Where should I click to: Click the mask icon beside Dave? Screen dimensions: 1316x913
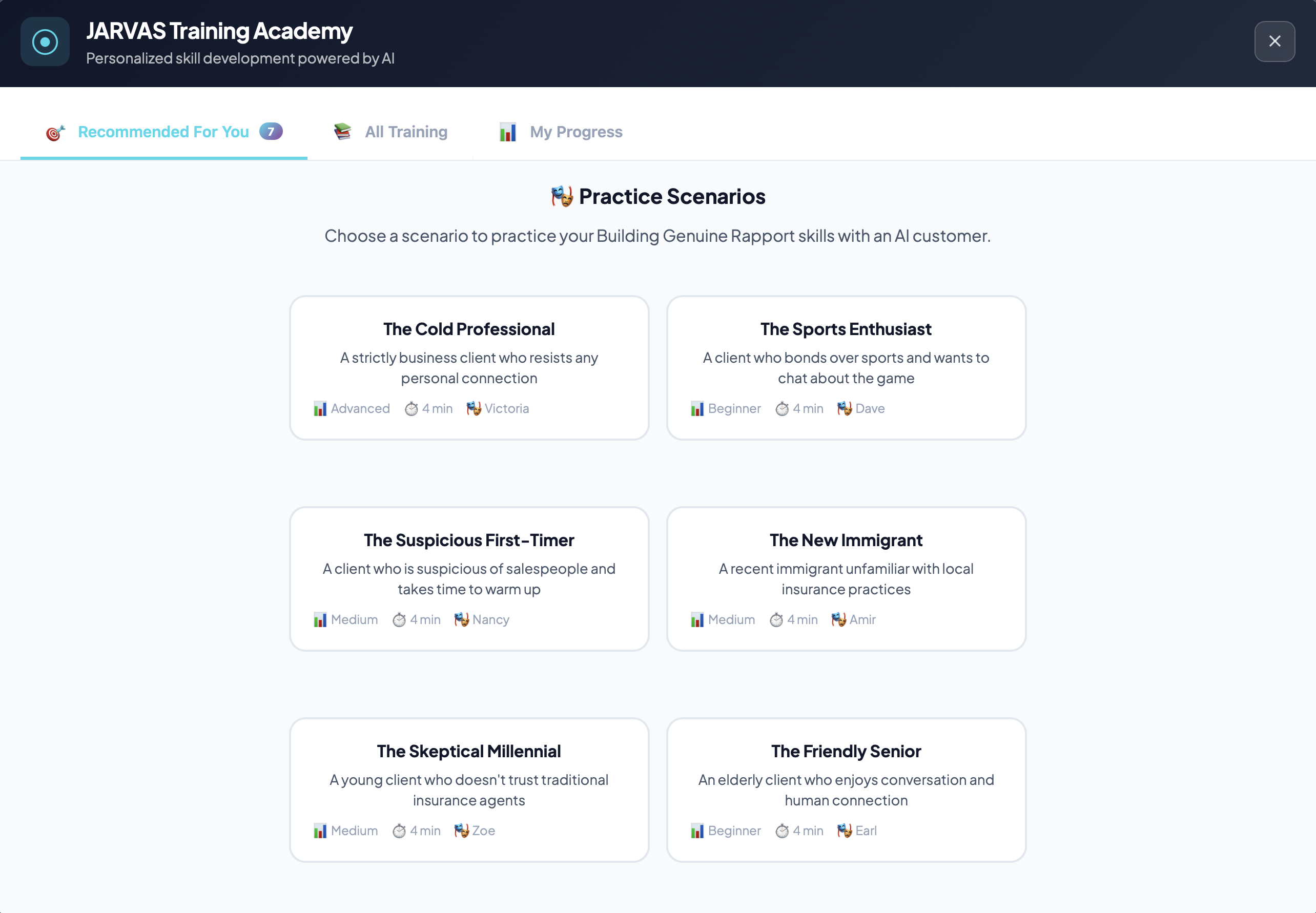point(844,408)
